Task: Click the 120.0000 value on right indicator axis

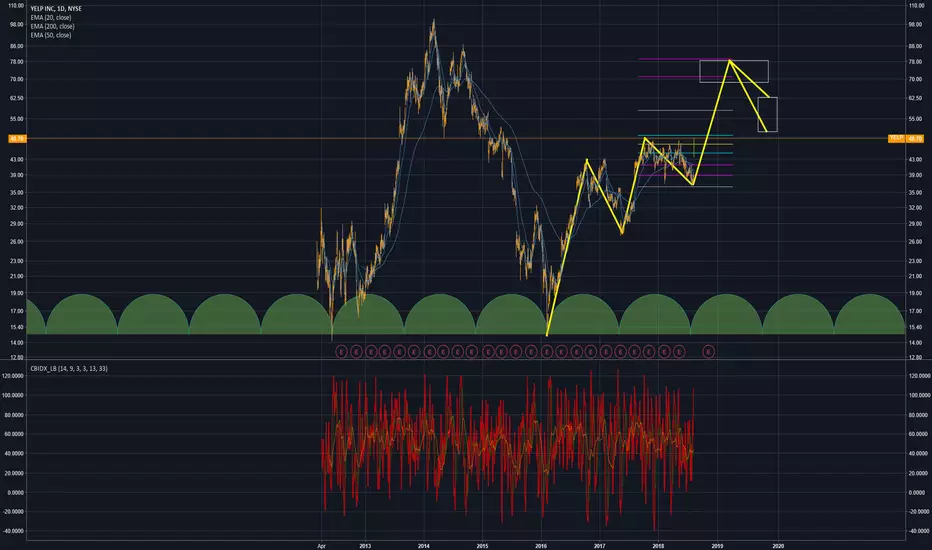Action: click(x=920, y=376)
